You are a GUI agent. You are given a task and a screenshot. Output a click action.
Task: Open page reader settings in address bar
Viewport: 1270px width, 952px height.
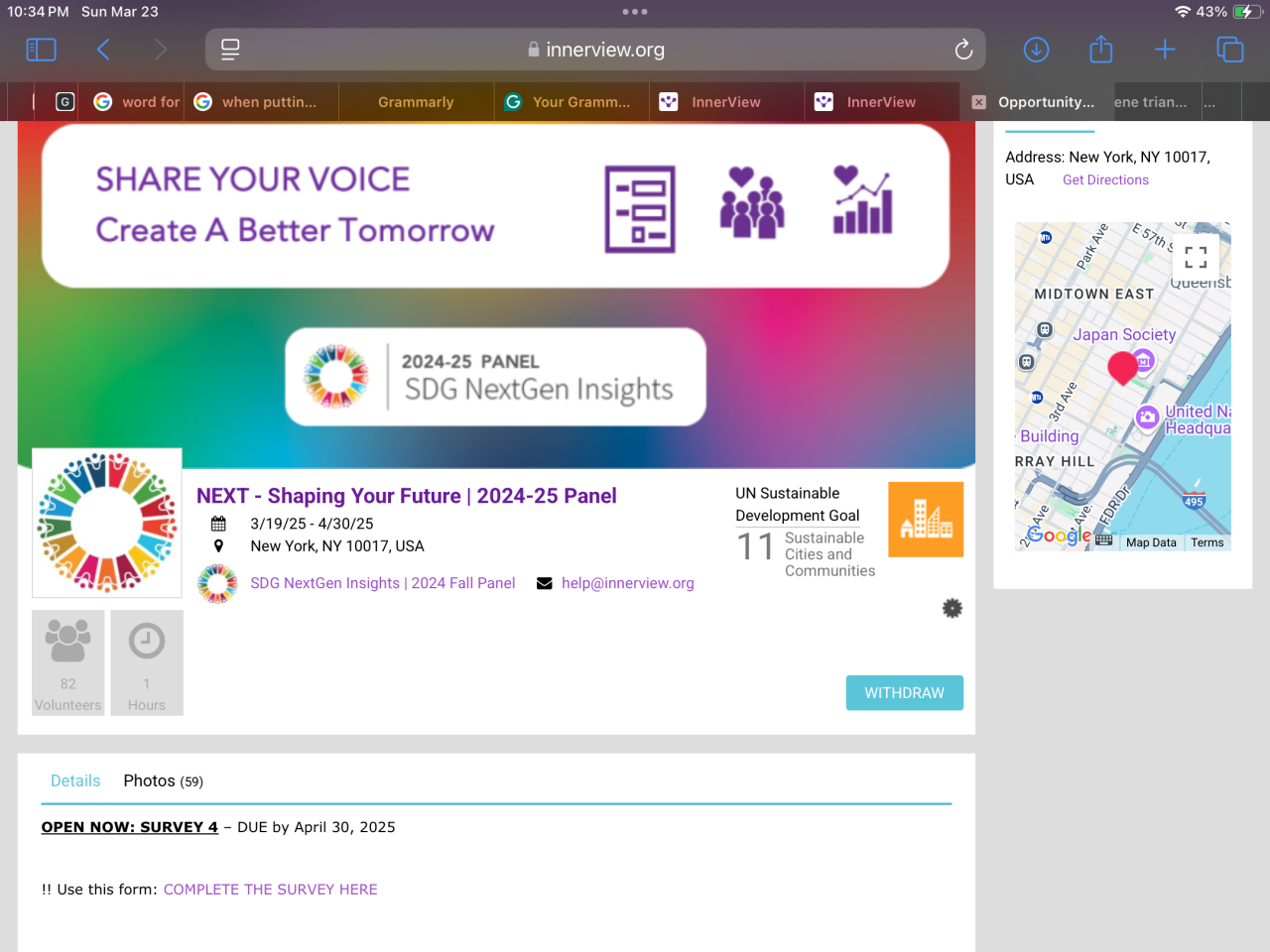(230, 50)
